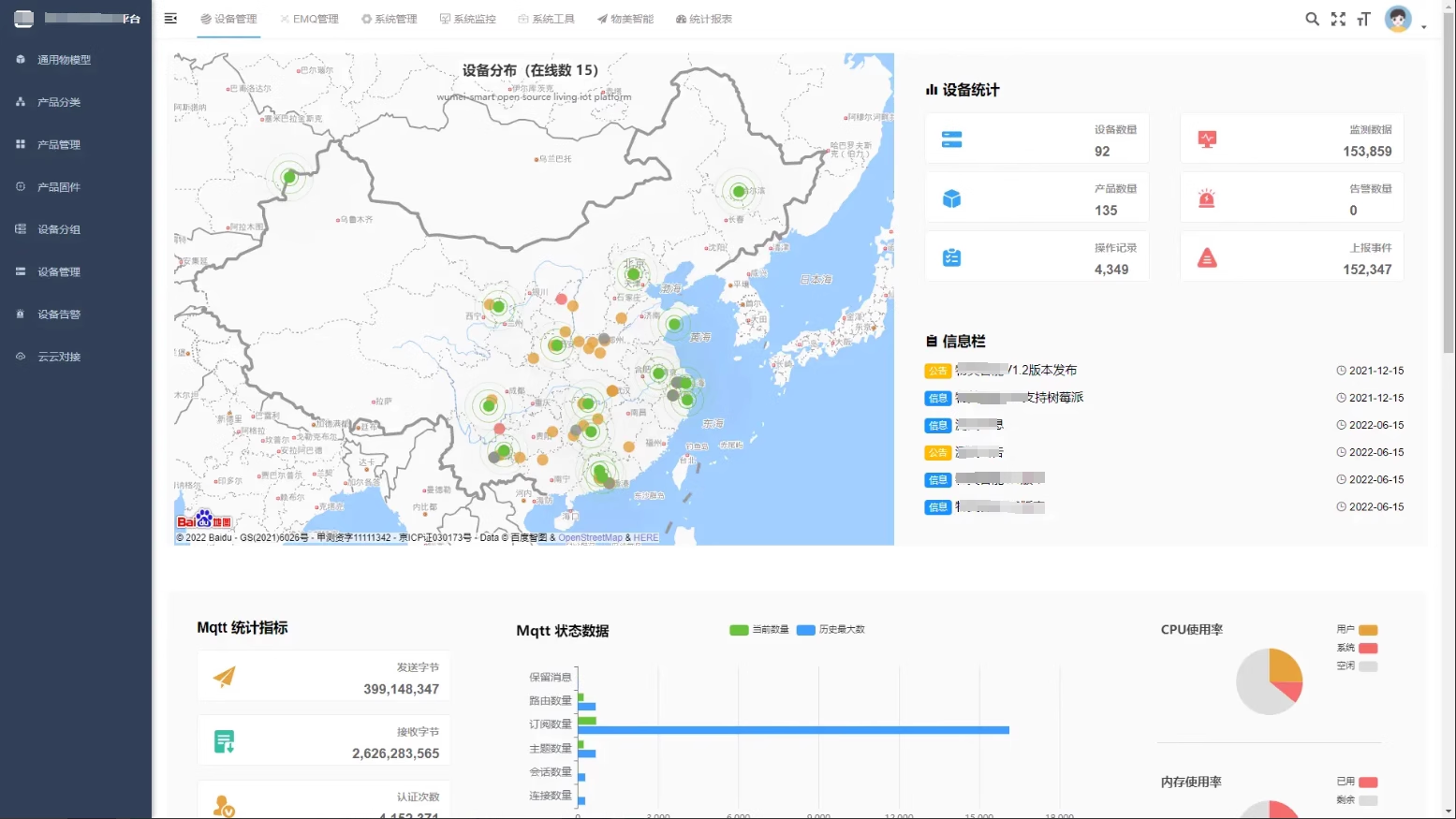
Task: Switch to the EMQ管理 top tab
Action: coord(309,19)
